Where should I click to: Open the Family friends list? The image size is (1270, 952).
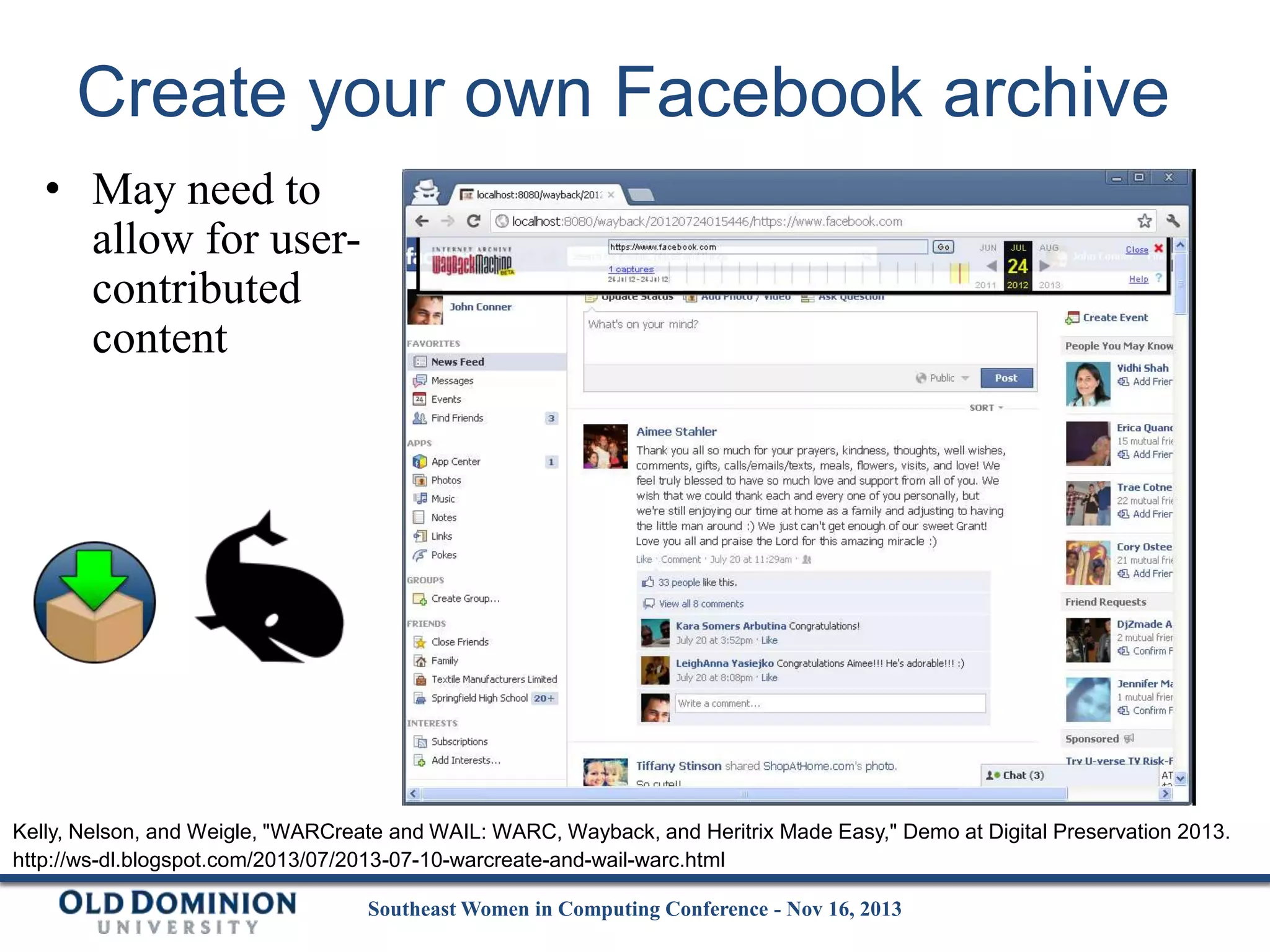point(445,661)
